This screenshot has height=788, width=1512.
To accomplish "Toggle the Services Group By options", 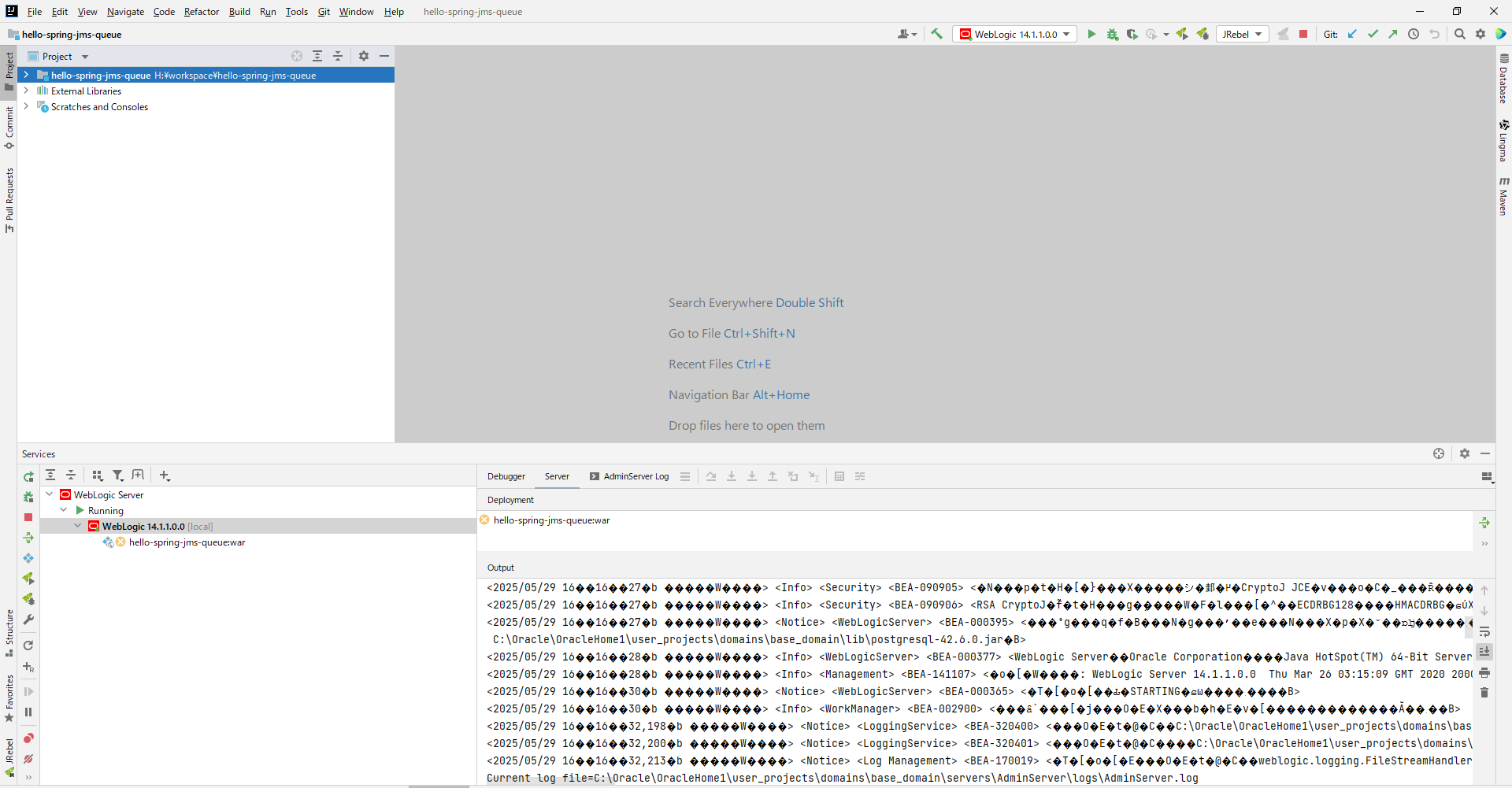I will point(98,475).
